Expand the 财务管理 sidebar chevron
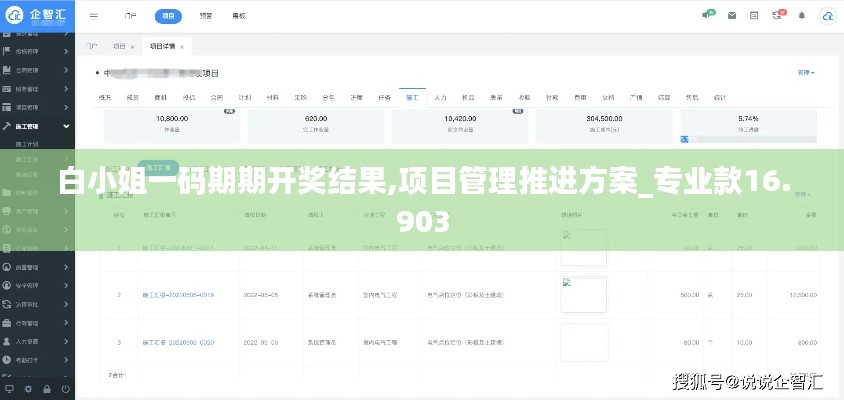This screenshot has height=400, width=844. [66, 89]
